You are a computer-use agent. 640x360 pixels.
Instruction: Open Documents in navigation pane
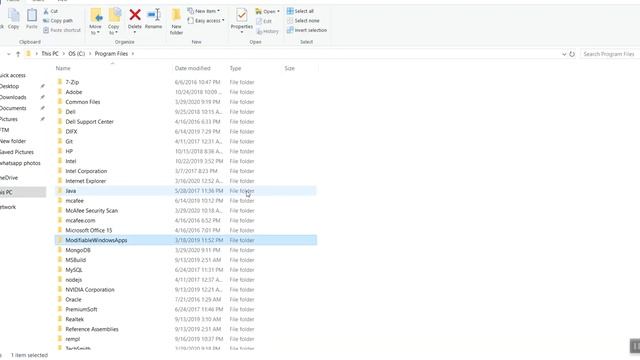point(13,109)
